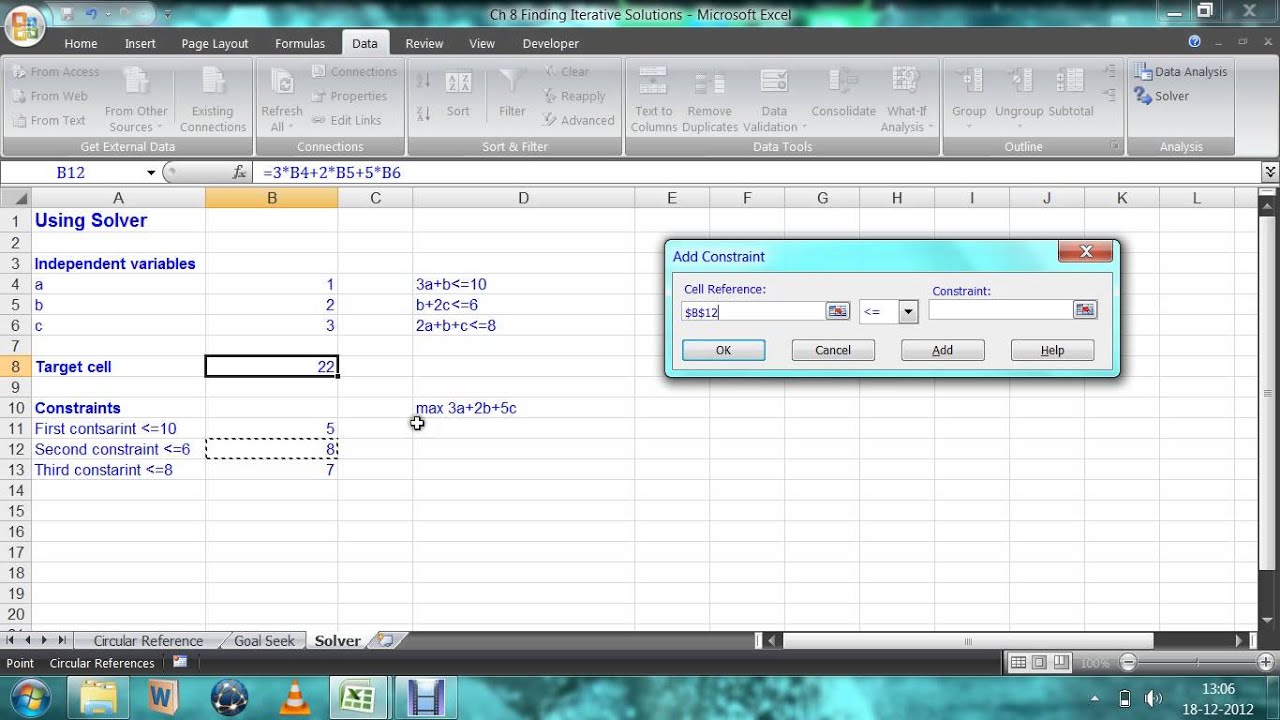Open Excel Help question mark icon
The image size is (1280, 720).
tap(1194, 42)
